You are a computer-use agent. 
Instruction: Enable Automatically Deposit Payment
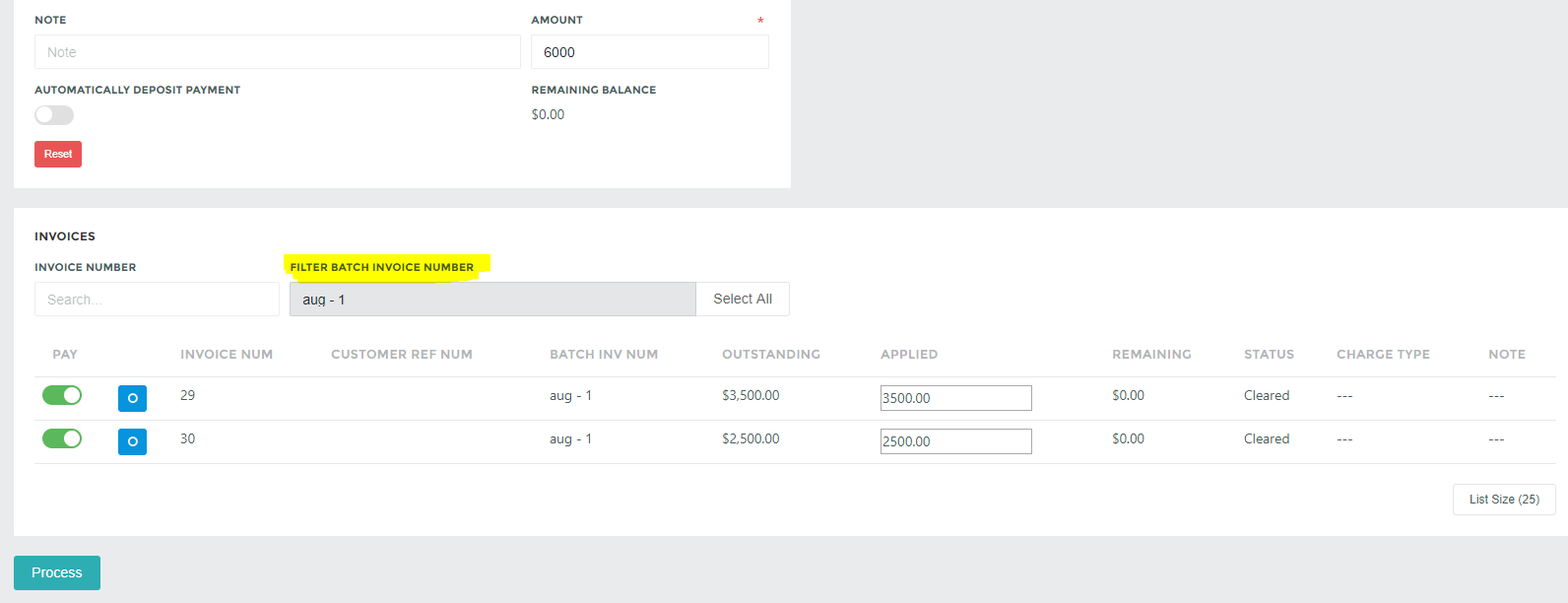coord(53,115)
